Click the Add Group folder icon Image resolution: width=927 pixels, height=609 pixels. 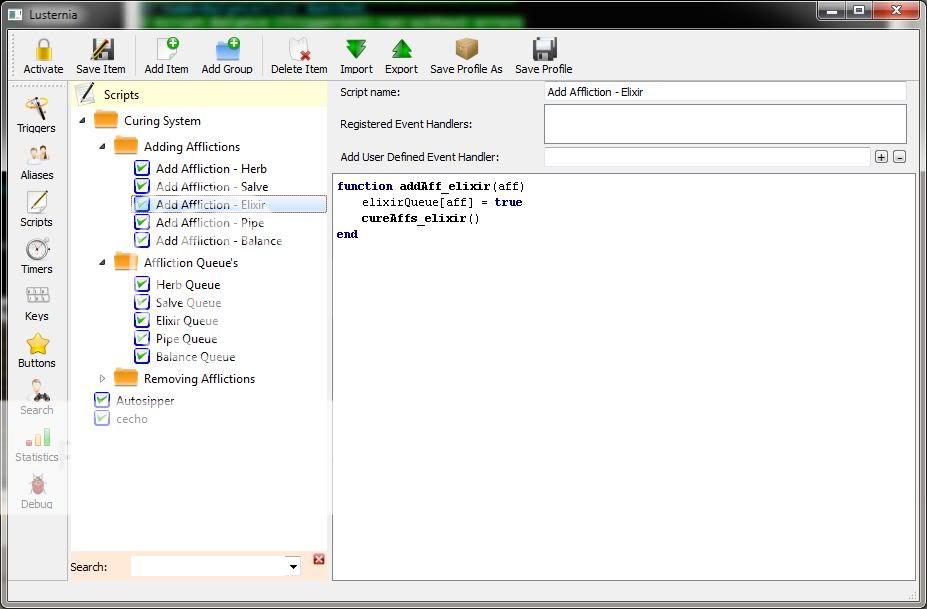(228, 49)
